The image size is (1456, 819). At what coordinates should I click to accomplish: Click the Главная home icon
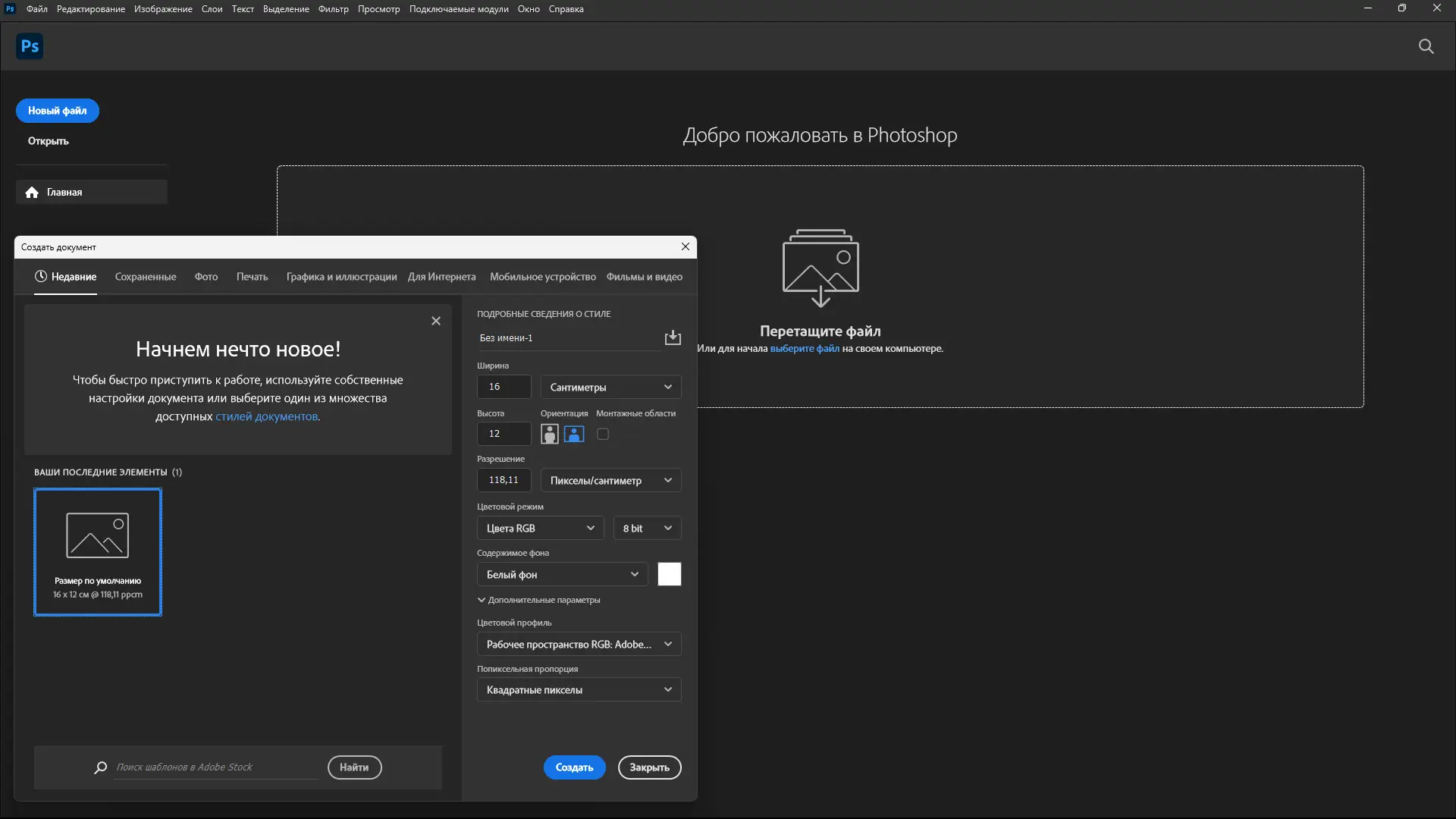[x=32, y=193]
